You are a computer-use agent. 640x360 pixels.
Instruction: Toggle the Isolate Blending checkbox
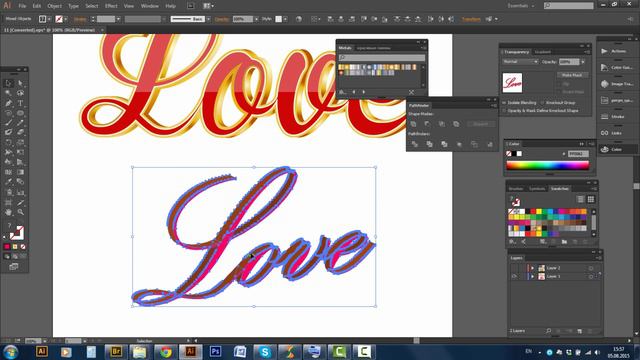(x=505, y=103)
